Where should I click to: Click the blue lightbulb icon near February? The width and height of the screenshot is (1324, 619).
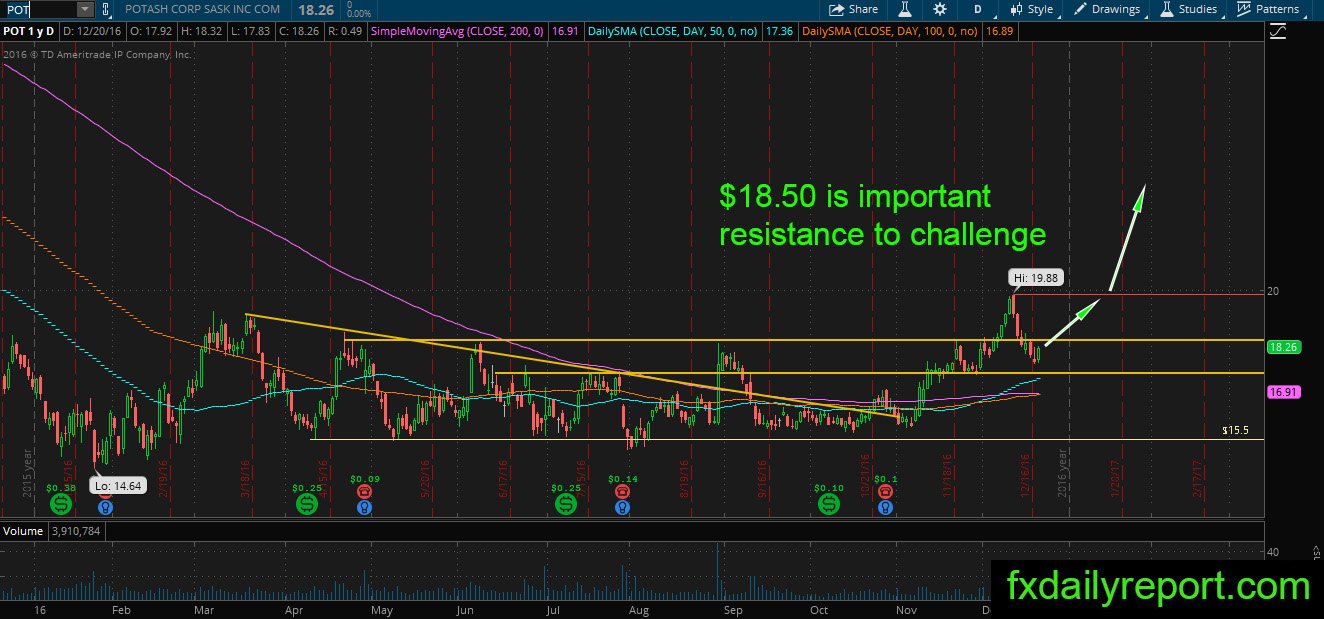click(104, 507)
